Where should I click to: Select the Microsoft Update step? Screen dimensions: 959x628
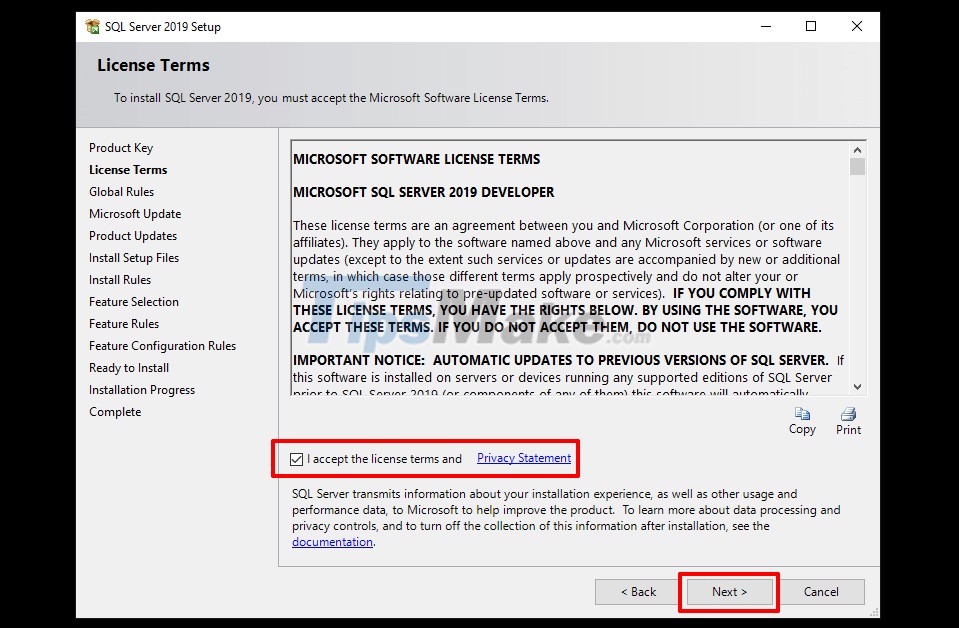[135, 213]
